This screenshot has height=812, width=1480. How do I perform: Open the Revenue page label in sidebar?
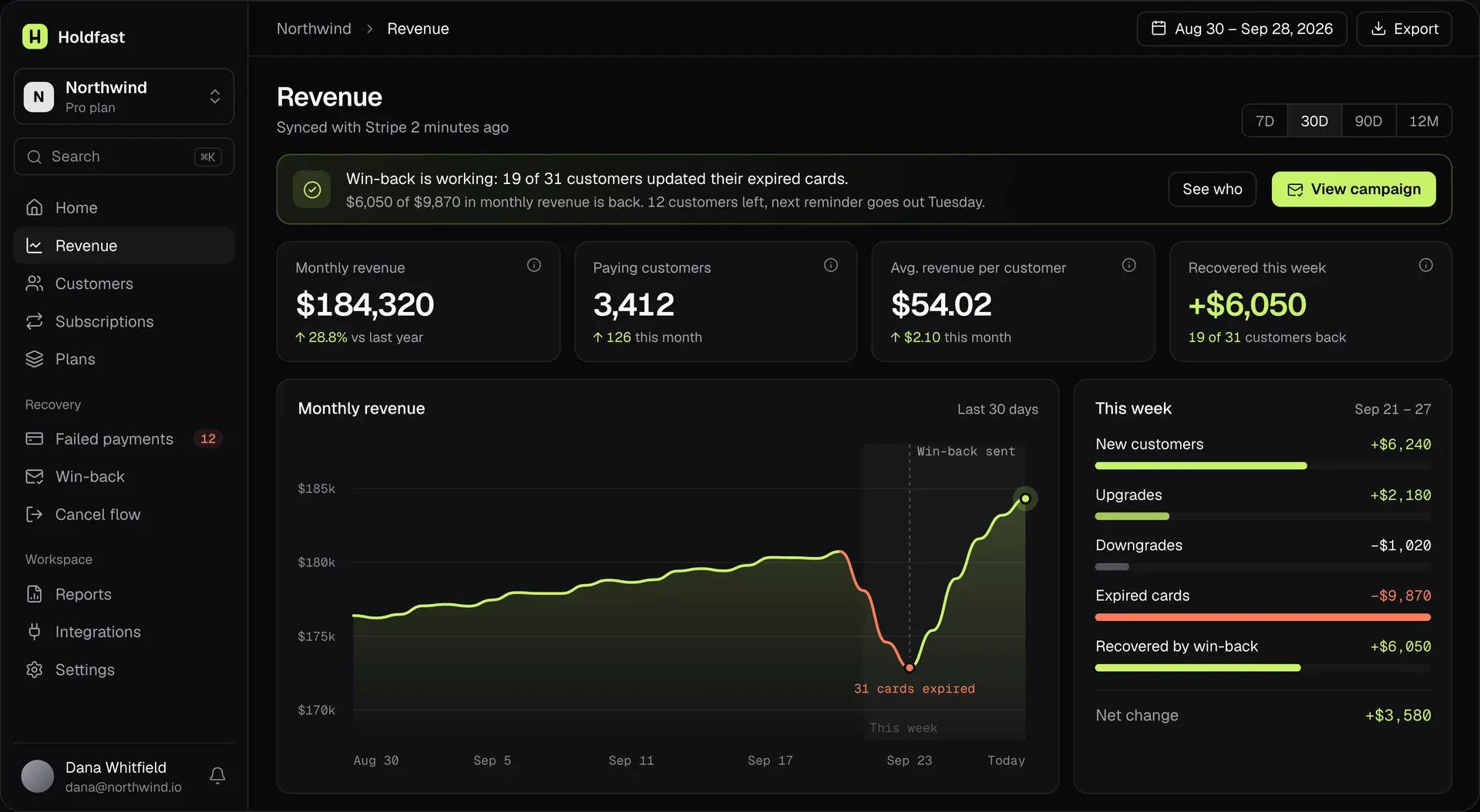86,246
